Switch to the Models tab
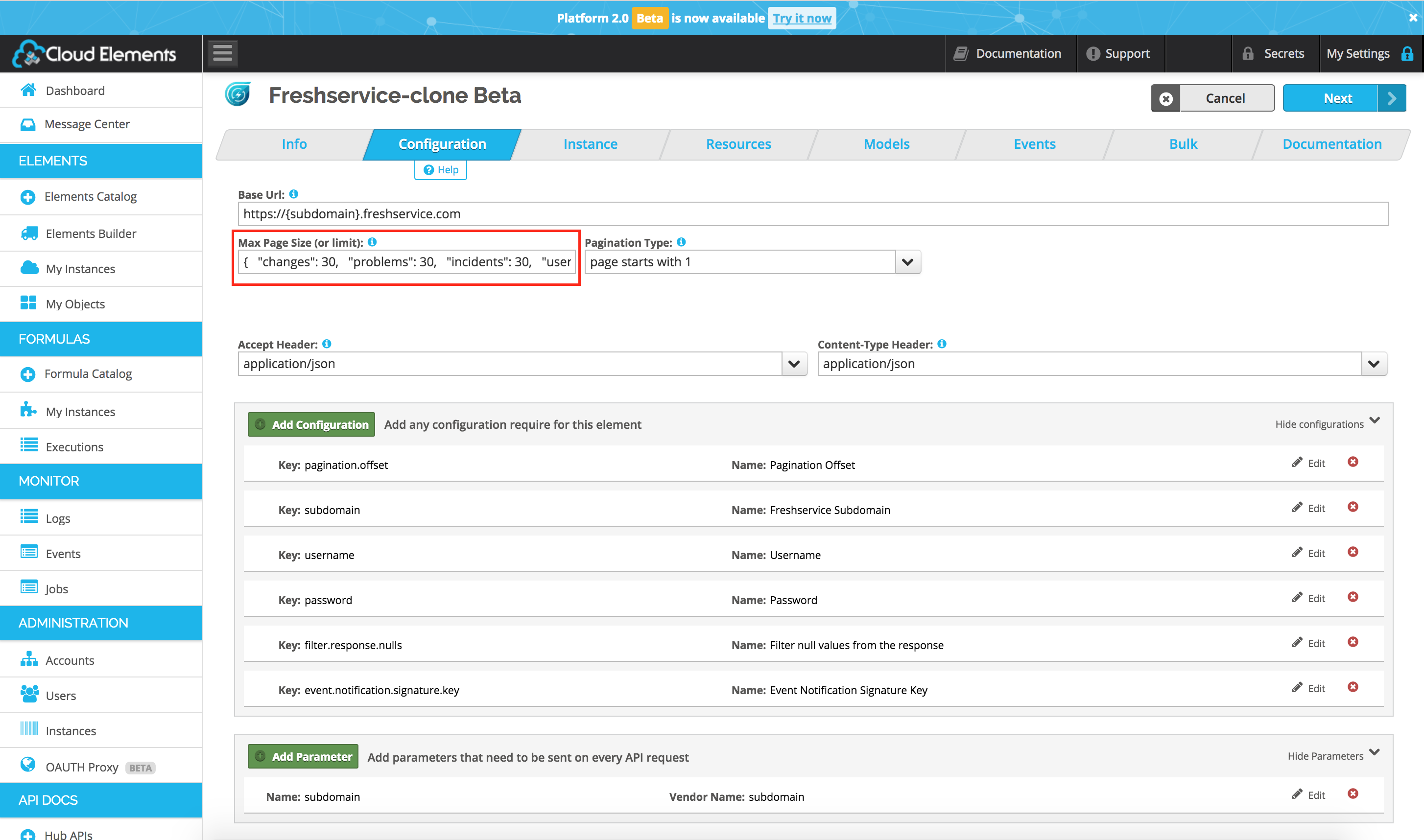 tap(886, 144)
